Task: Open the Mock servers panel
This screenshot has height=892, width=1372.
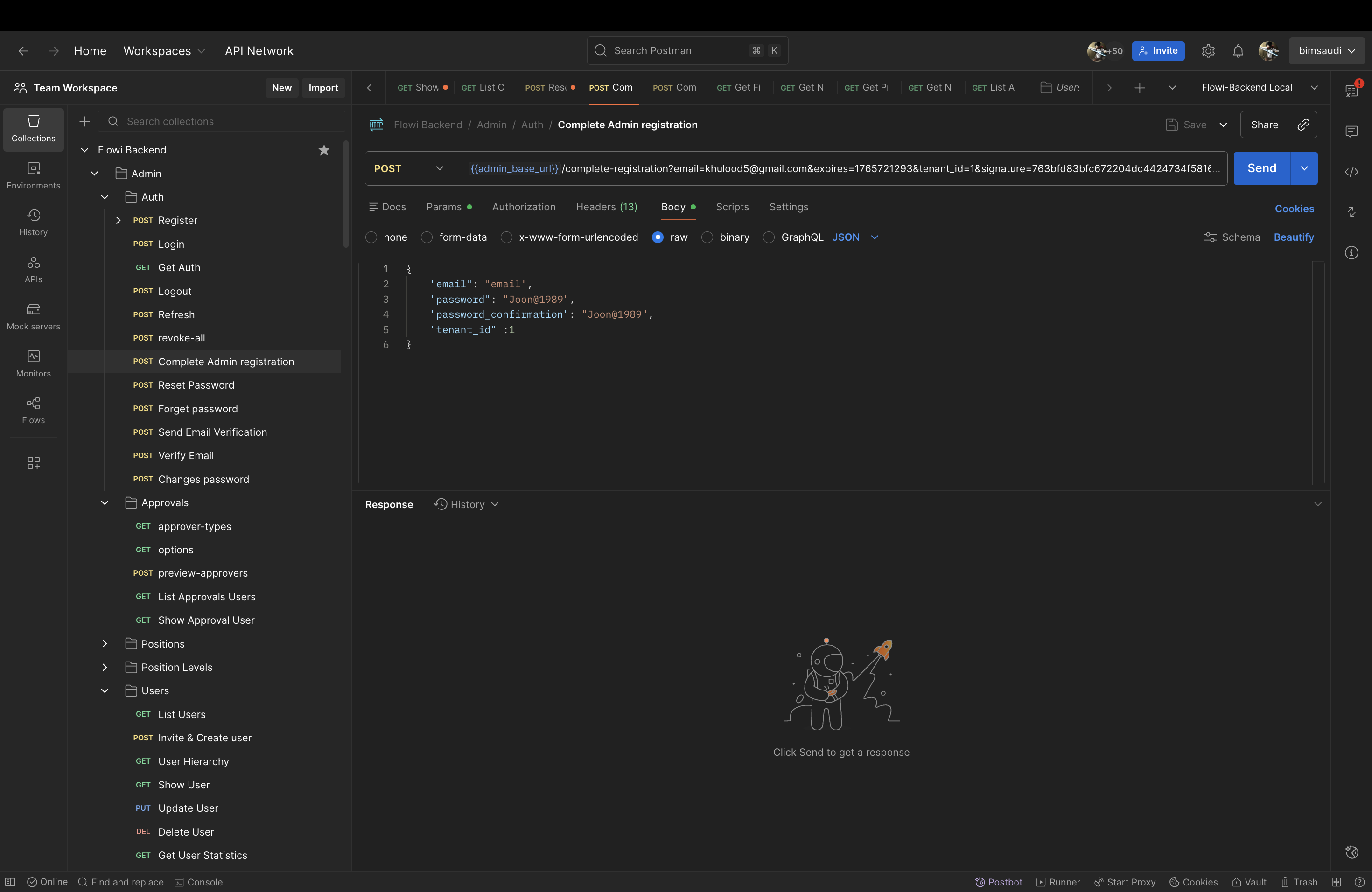Action: [34, 316]
